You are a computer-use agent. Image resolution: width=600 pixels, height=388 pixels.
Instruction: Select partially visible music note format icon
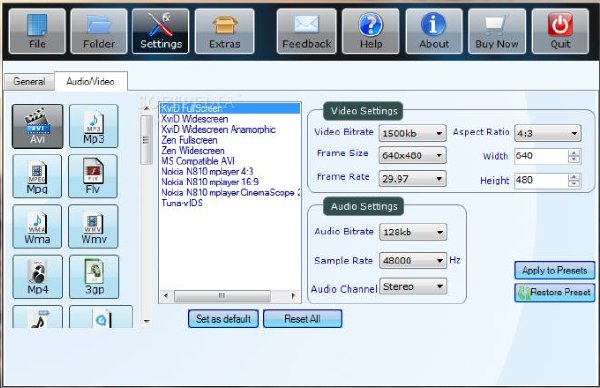pos(38,317)
